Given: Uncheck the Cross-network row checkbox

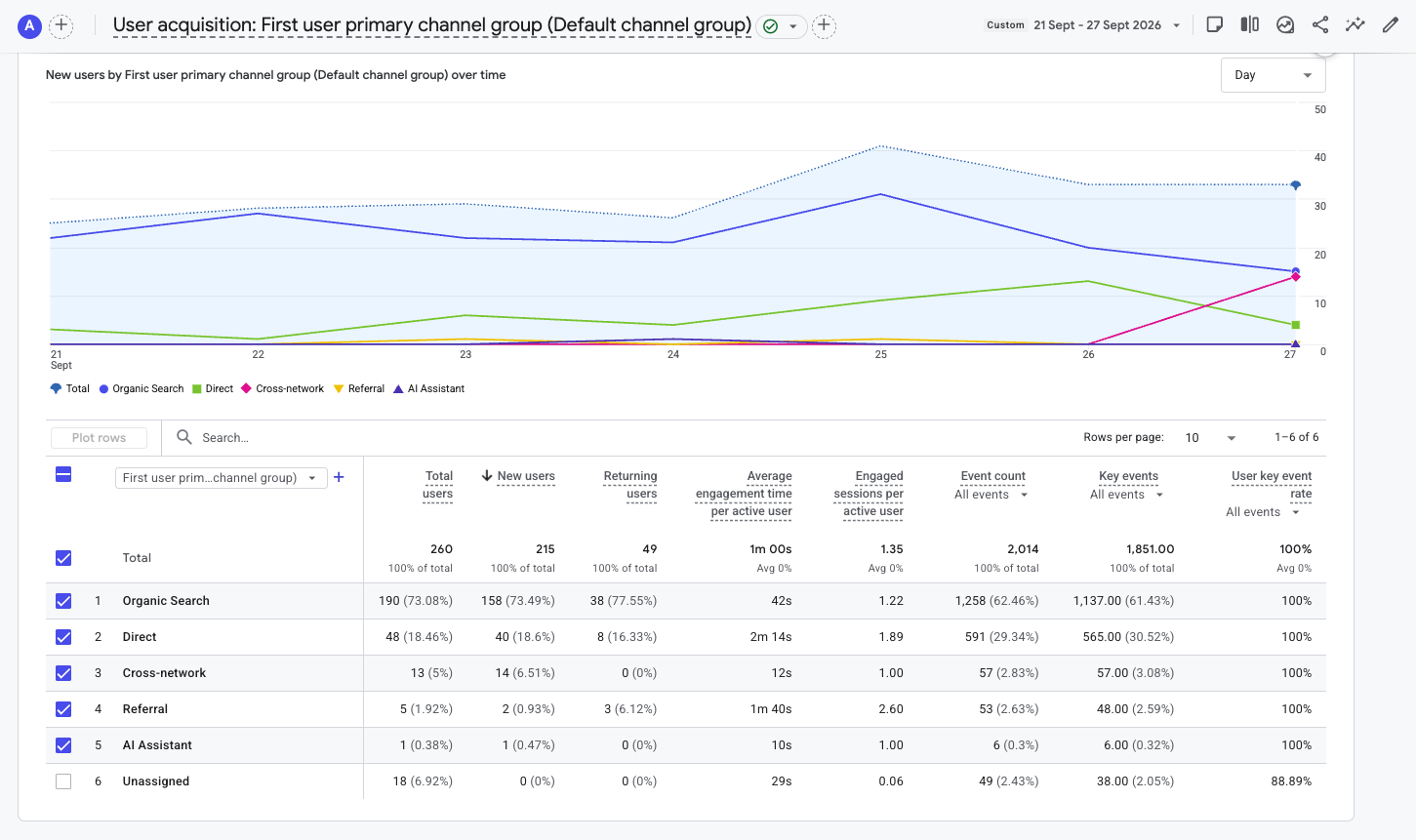Looking at the screenshot, I should 63,673.
